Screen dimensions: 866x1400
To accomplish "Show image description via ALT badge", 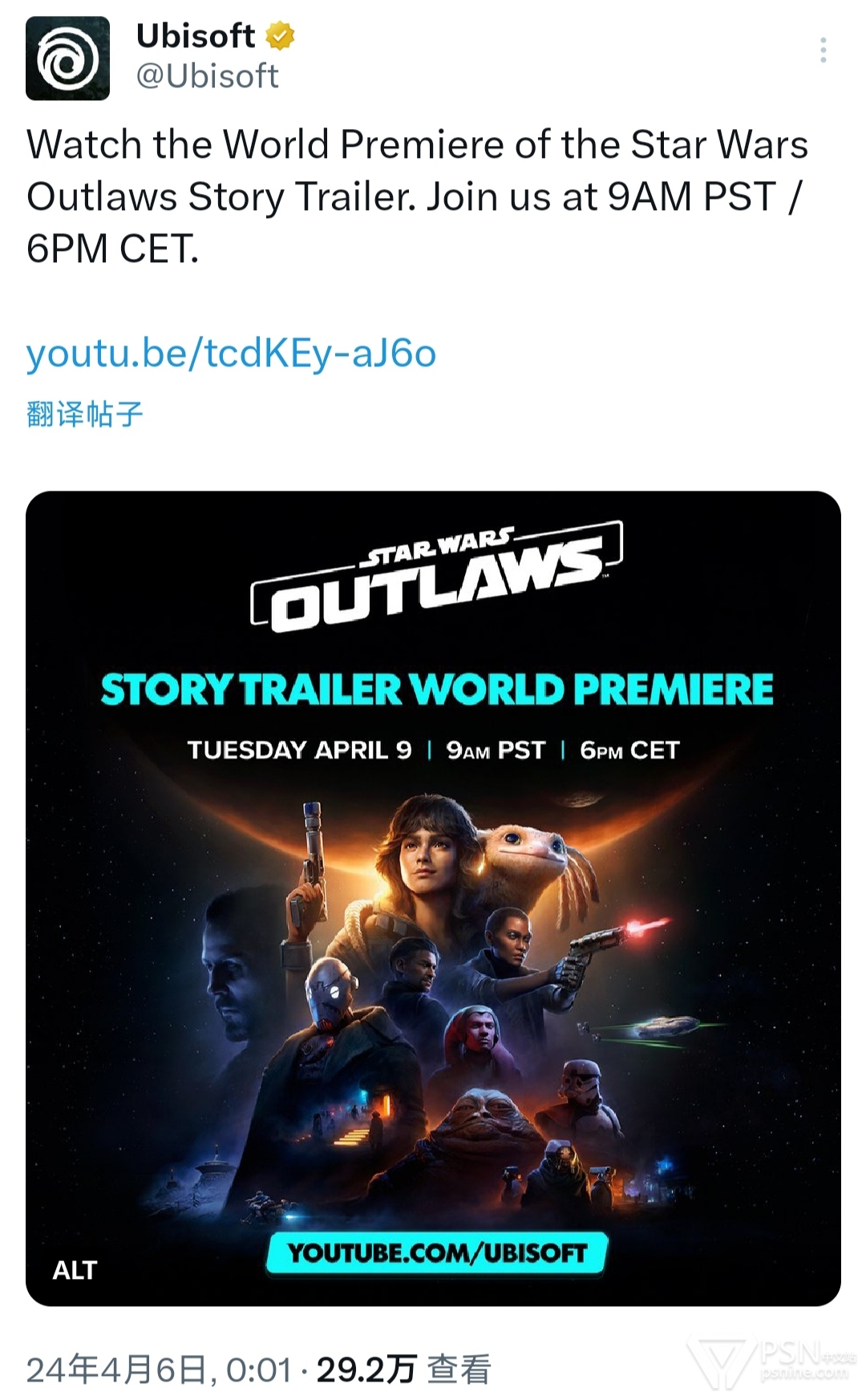I will (x=75, y=1270).
